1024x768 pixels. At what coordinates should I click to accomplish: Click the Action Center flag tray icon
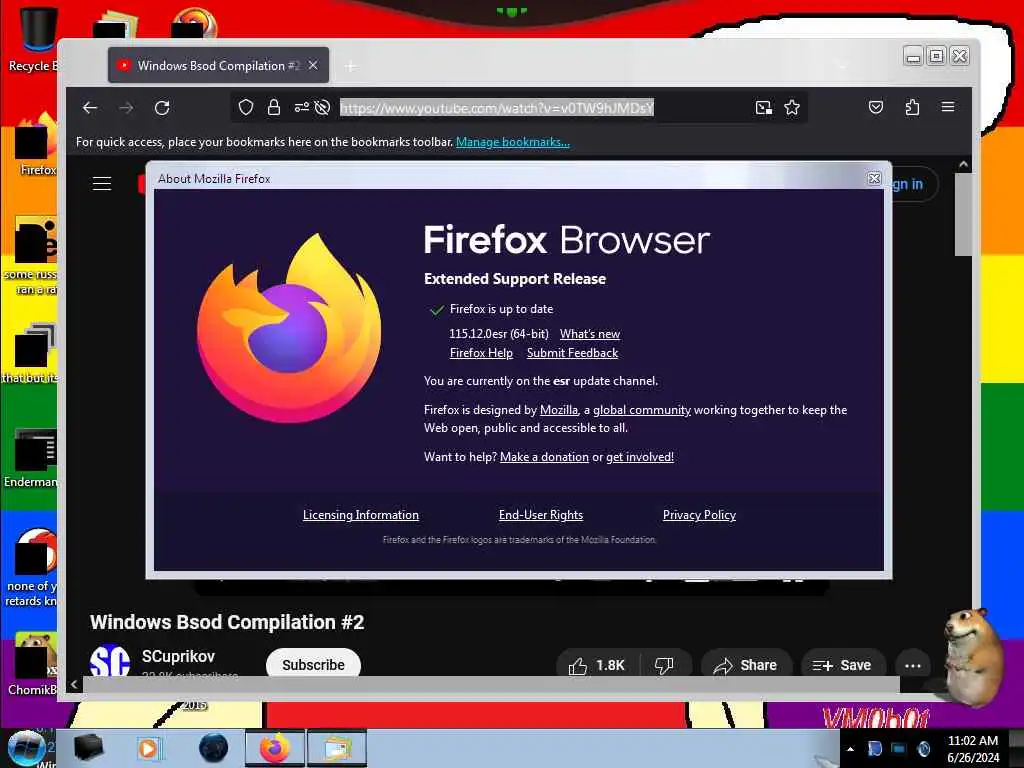click(x=874, y=748)
